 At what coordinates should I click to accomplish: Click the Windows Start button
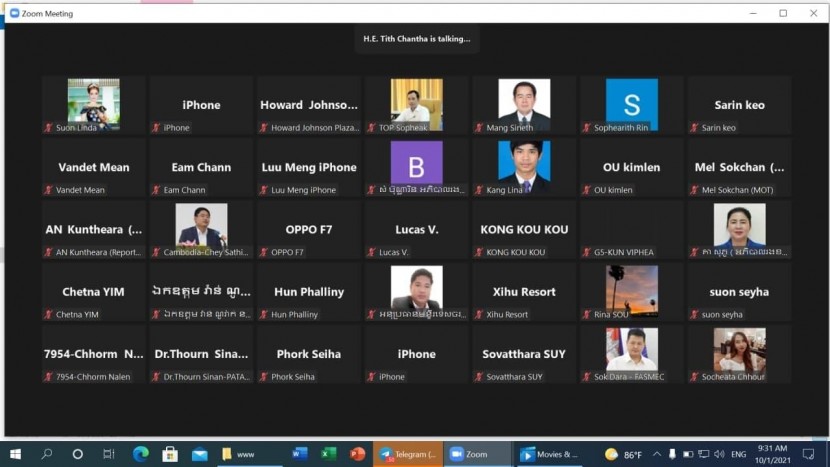(15, 454)
